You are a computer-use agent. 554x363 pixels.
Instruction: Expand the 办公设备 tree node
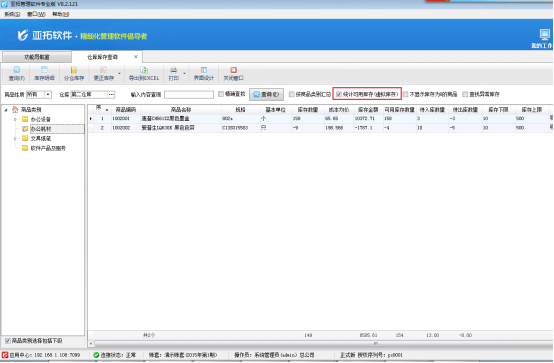[x=15, y=119]
